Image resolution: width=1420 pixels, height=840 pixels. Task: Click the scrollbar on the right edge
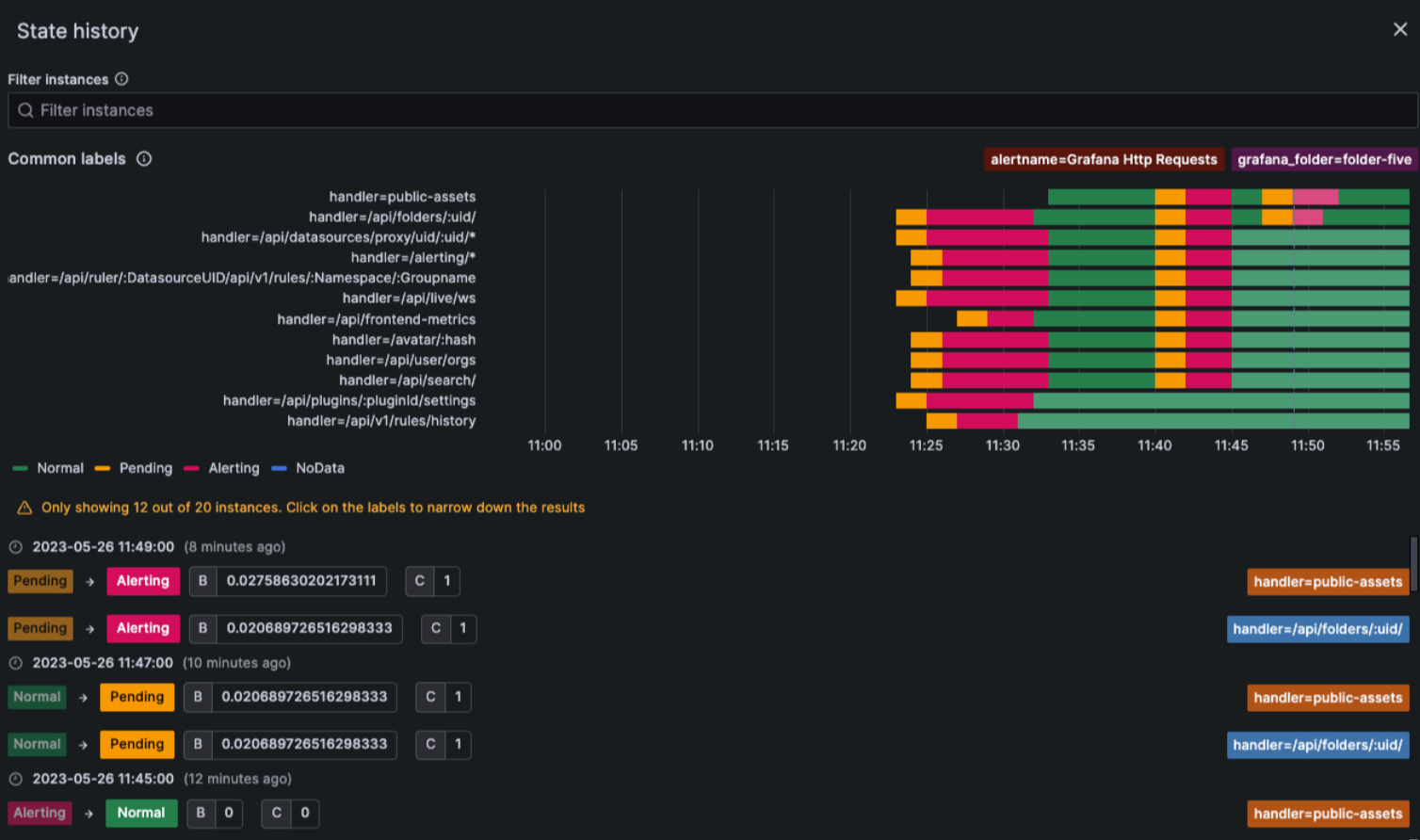click(x=1413, y=565)
